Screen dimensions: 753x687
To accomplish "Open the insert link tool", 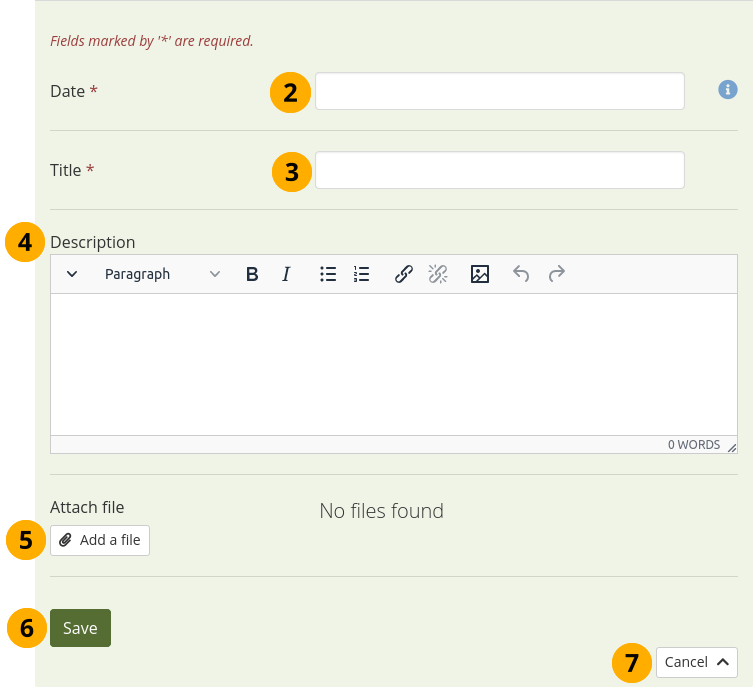I will tap(404, 274).
